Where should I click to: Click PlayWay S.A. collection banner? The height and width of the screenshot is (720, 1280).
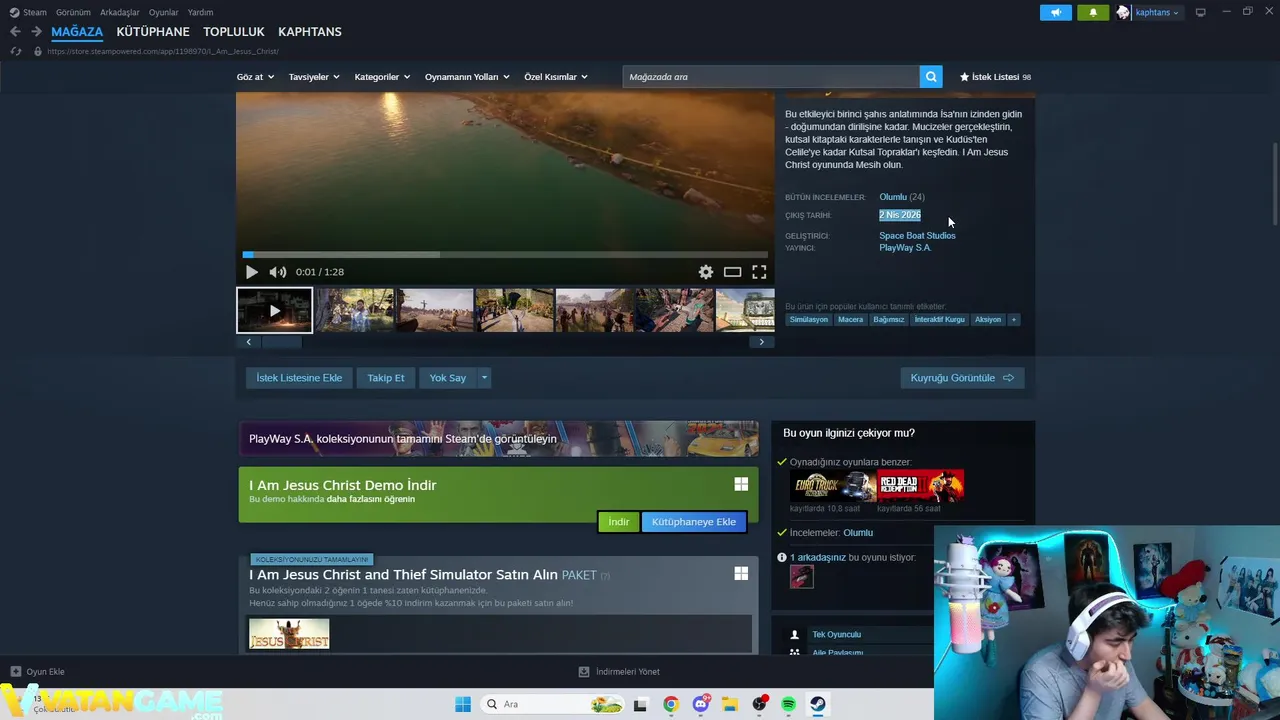coord(498,439)
